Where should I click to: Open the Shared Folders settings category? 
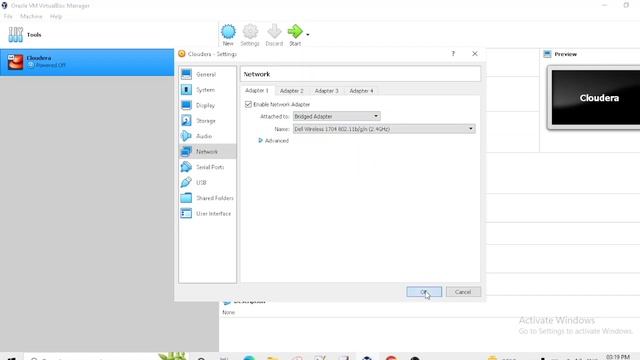pyautogui.click(x=207, y=198)
